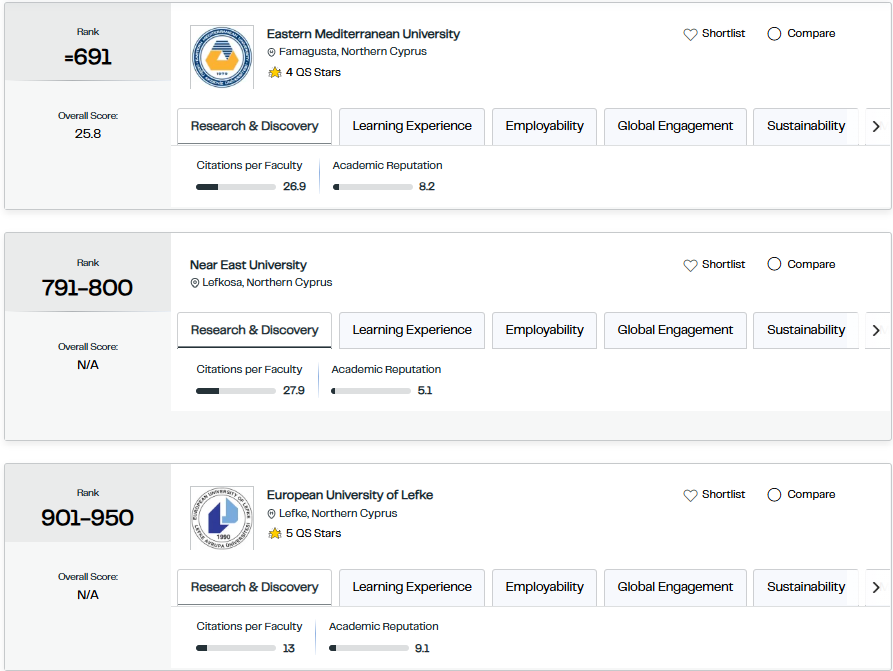The width and height of the screenshot is (893, 671).
Task: Expand more tabs arrow for Eastern Mediterranean University
Action: click(x=876, y=126)
